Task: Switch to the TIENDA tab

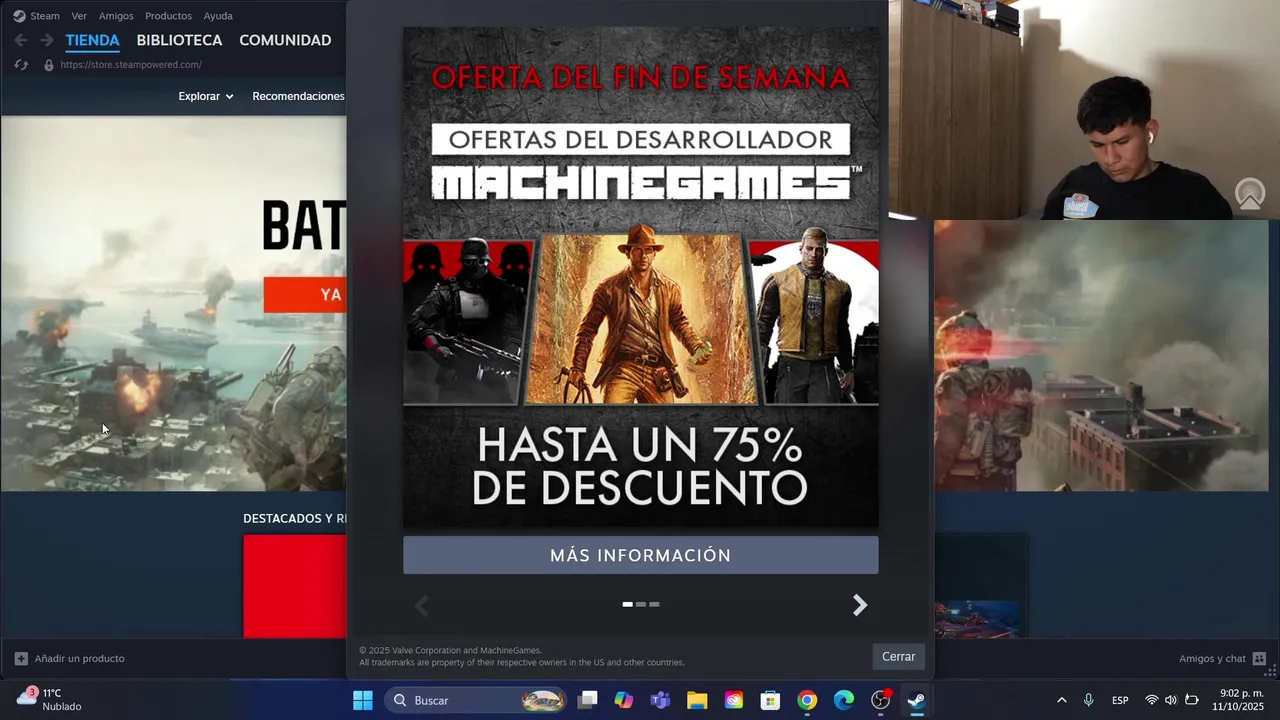Action: (92, 40)
